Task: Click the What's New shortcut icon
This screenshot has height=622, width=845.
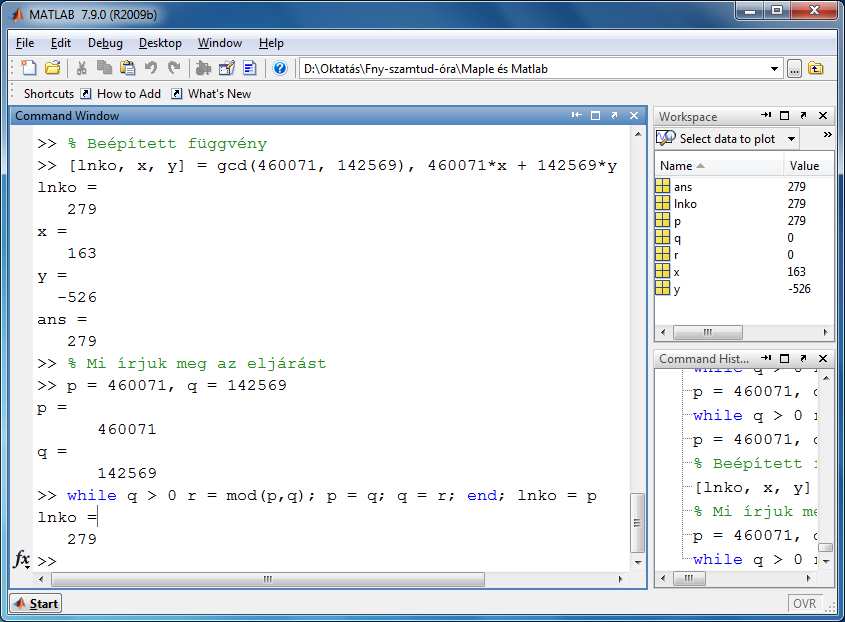Action: (176, 94)
